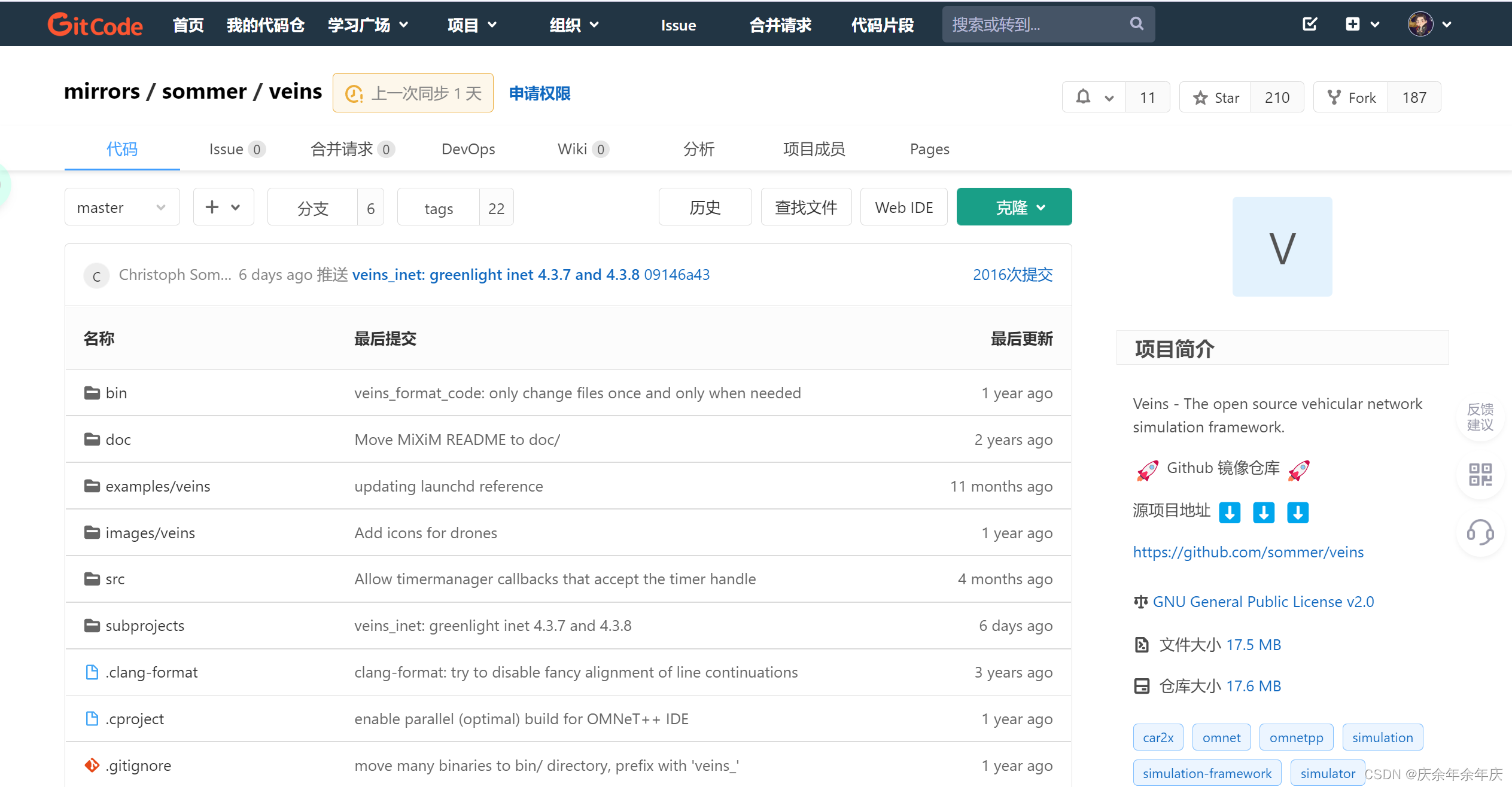The width and height of the screenshot is (1512, 787).
Task: Click the search magnifier icon
Action: point(1136,24)
